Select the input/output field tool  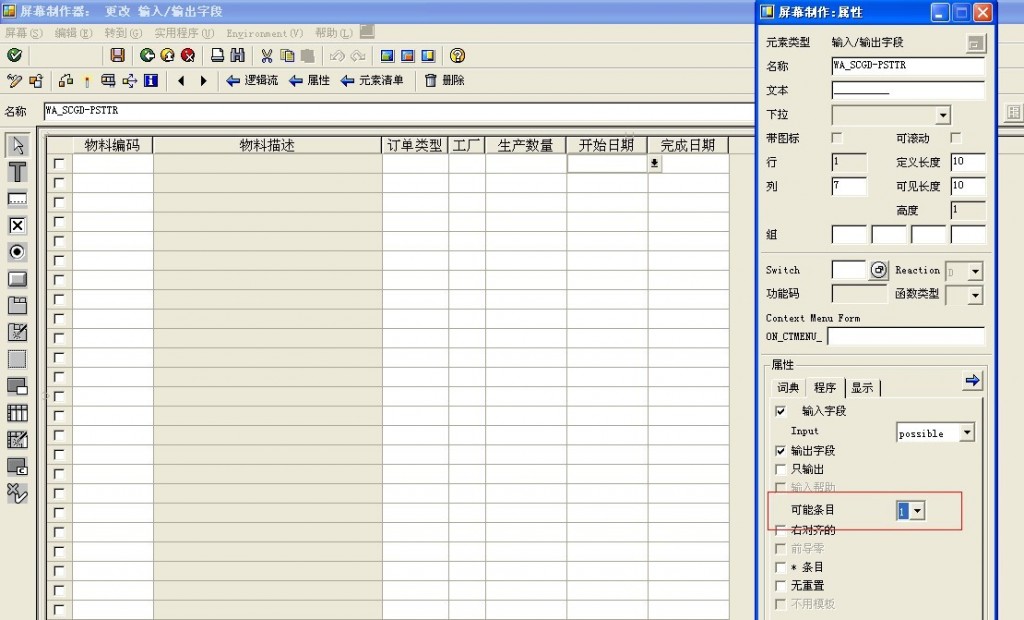point(17,199)
